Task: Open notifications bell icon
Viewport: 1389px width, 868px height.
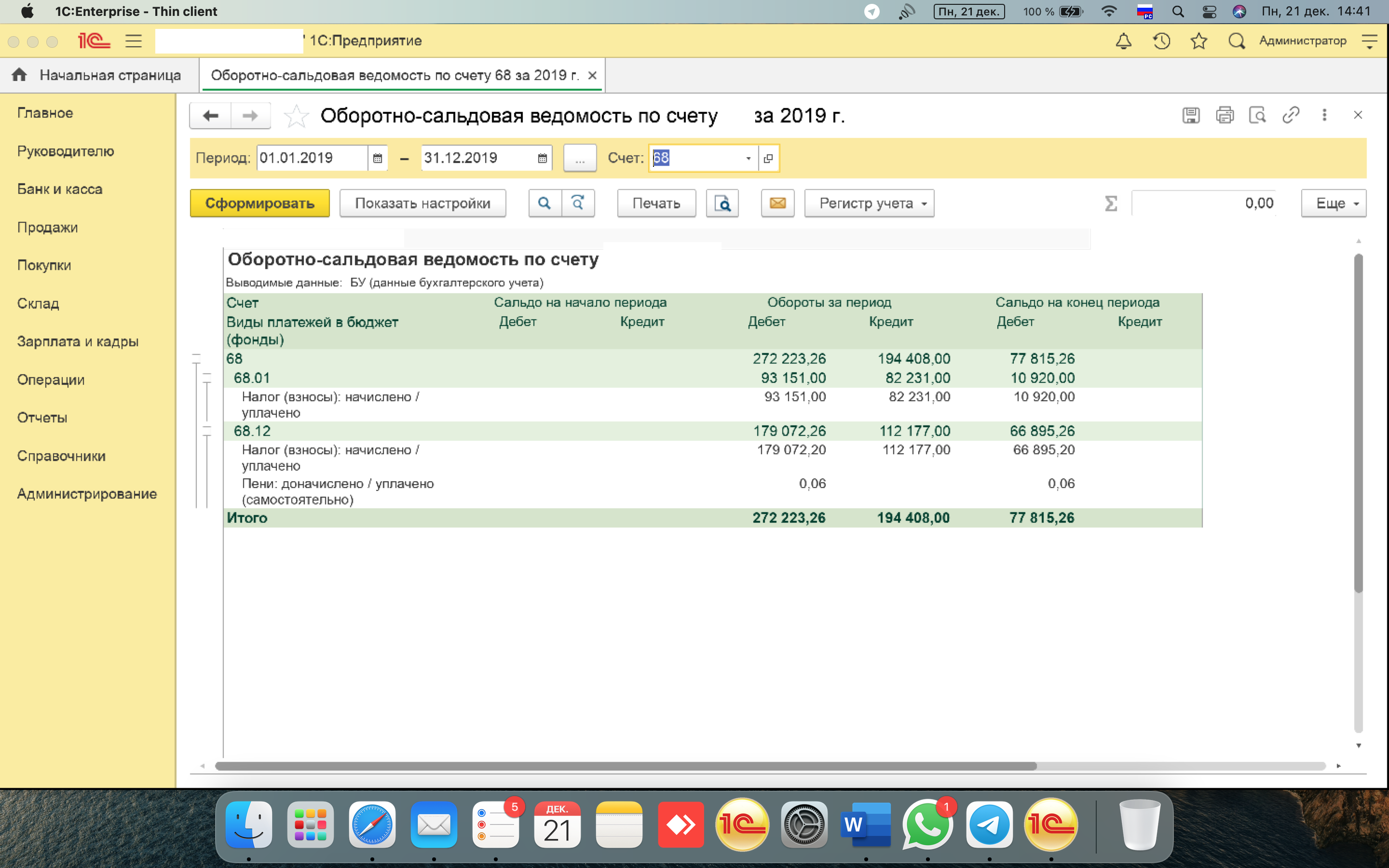Action: tap(1123, 41)
